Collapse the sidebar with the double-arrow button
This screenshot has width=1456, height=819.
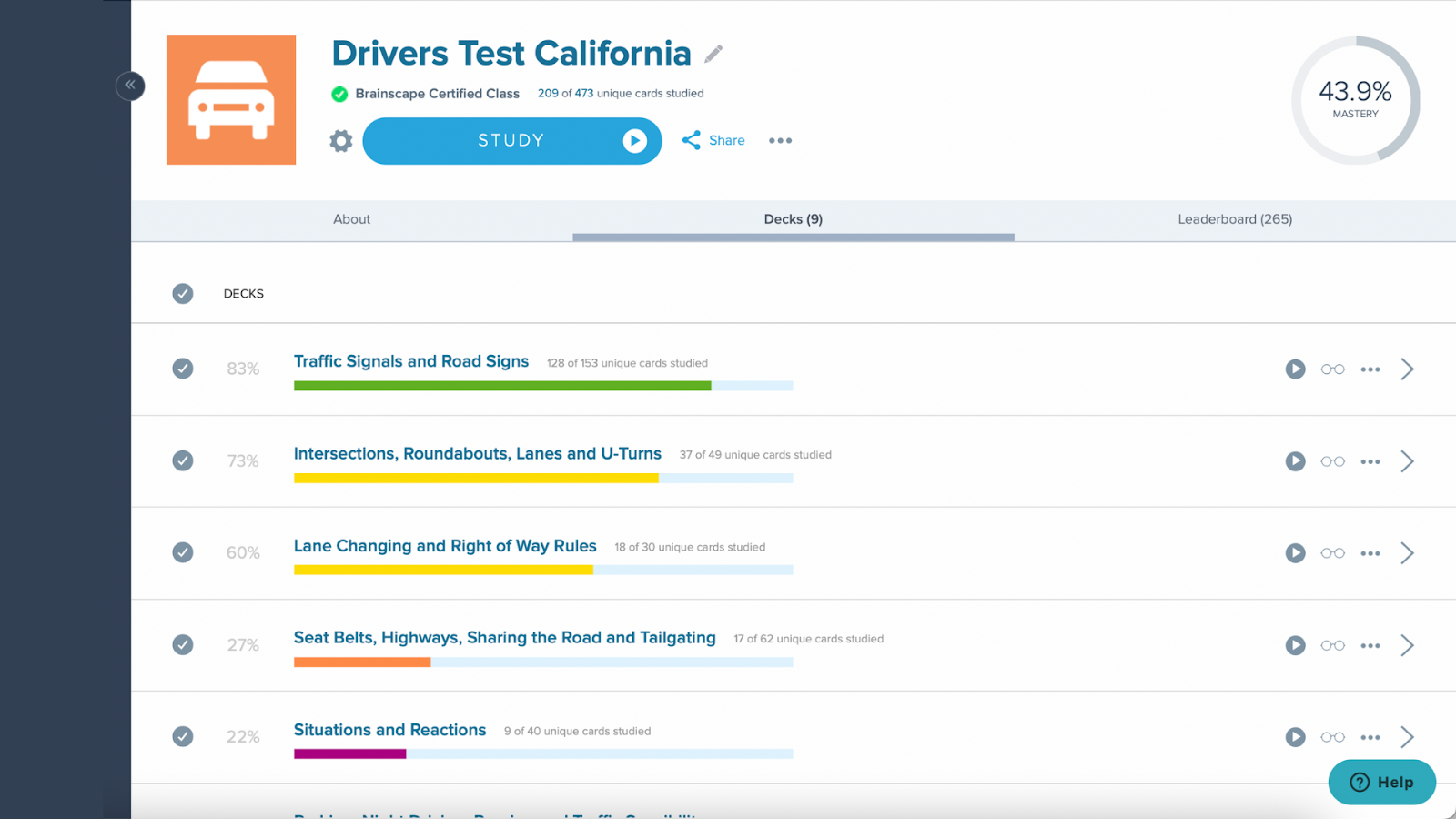[130, 86]
